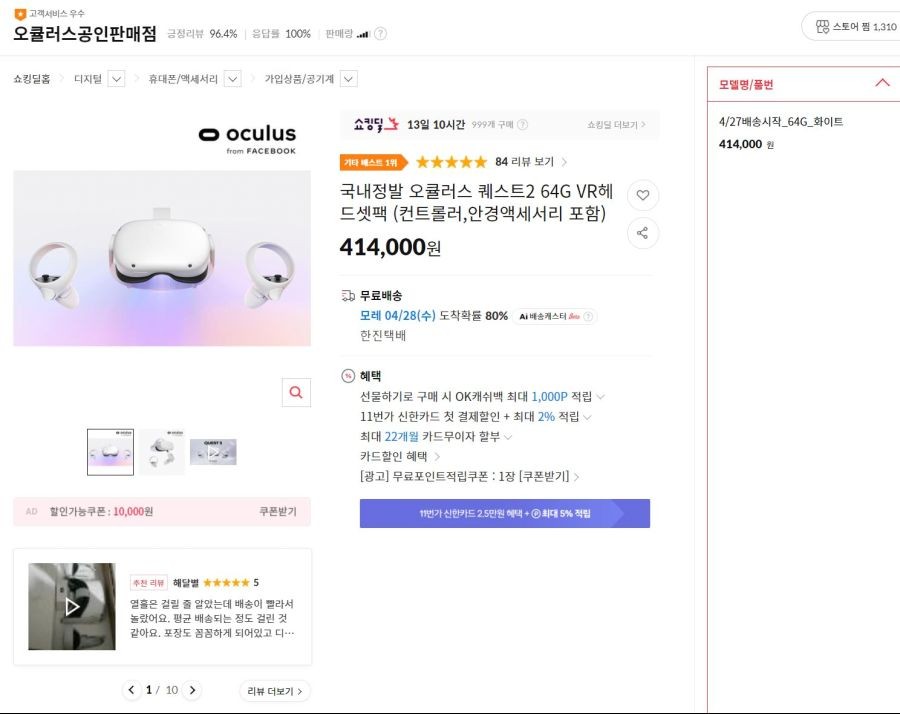
Task: Click 쿠폰받기 on the discount coupon banner
Action: click(x=278, y=511)
